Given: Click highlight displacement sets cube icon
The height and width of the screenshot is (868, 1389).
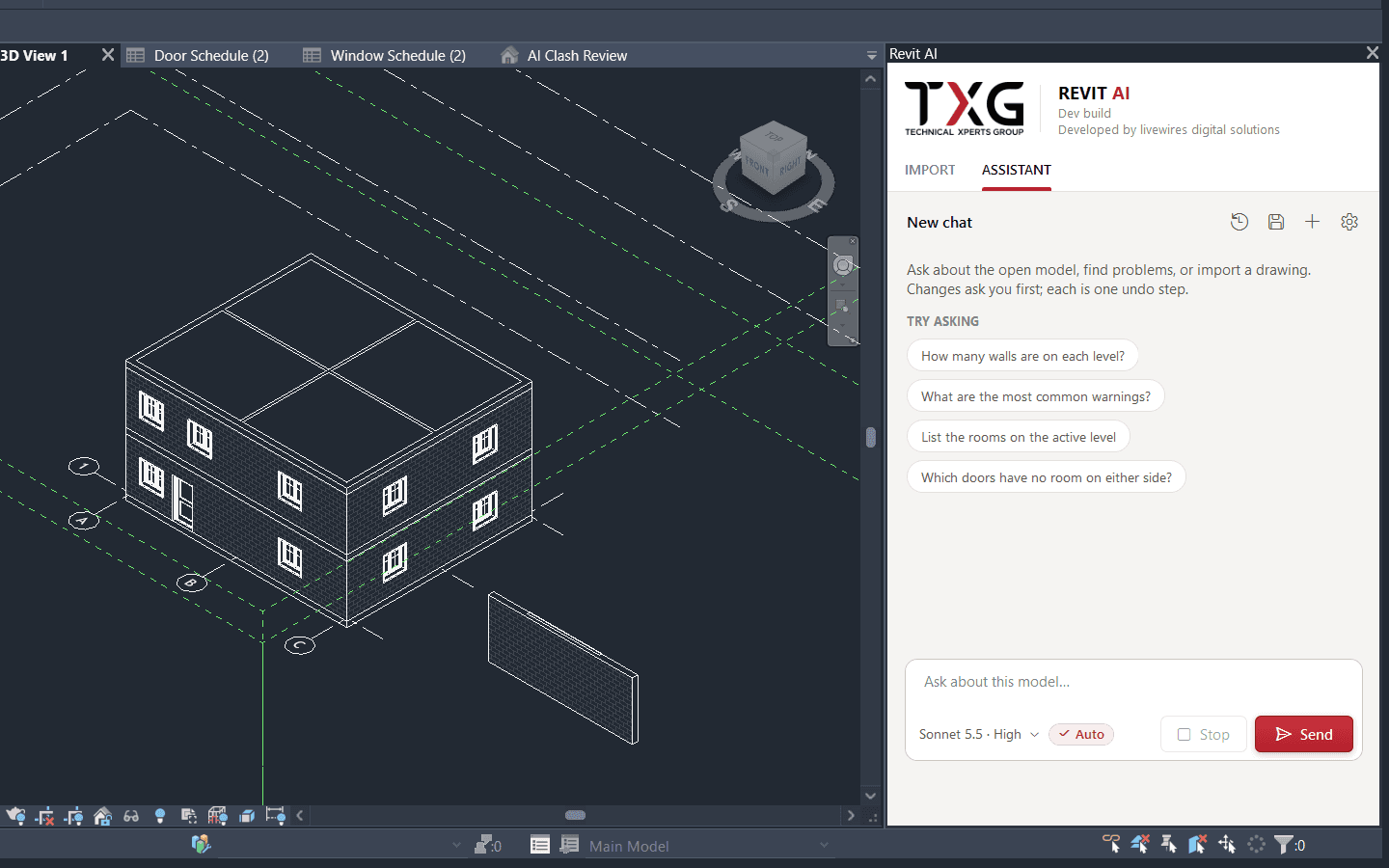Looking at the screenshot, I should (247, 816).
